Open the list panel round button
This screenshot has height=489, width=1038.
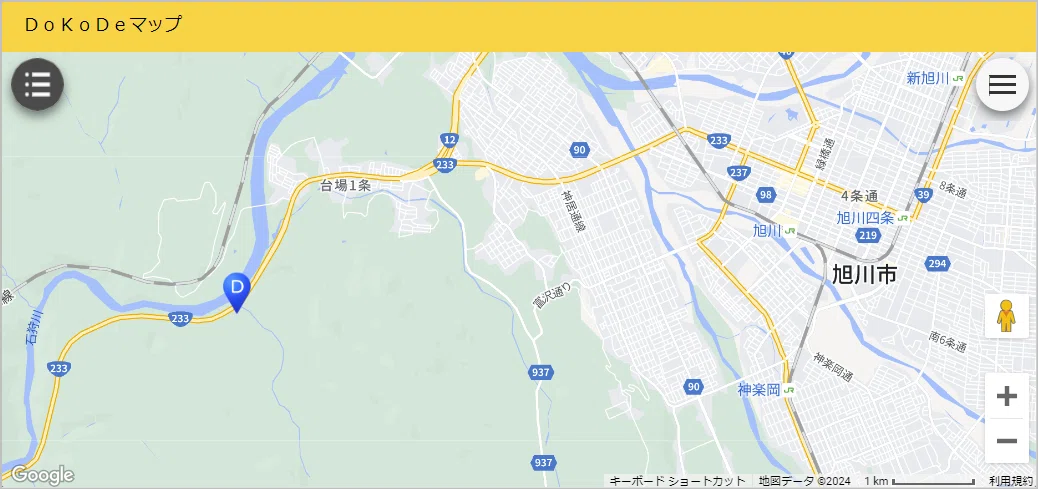tap(38, 85)
